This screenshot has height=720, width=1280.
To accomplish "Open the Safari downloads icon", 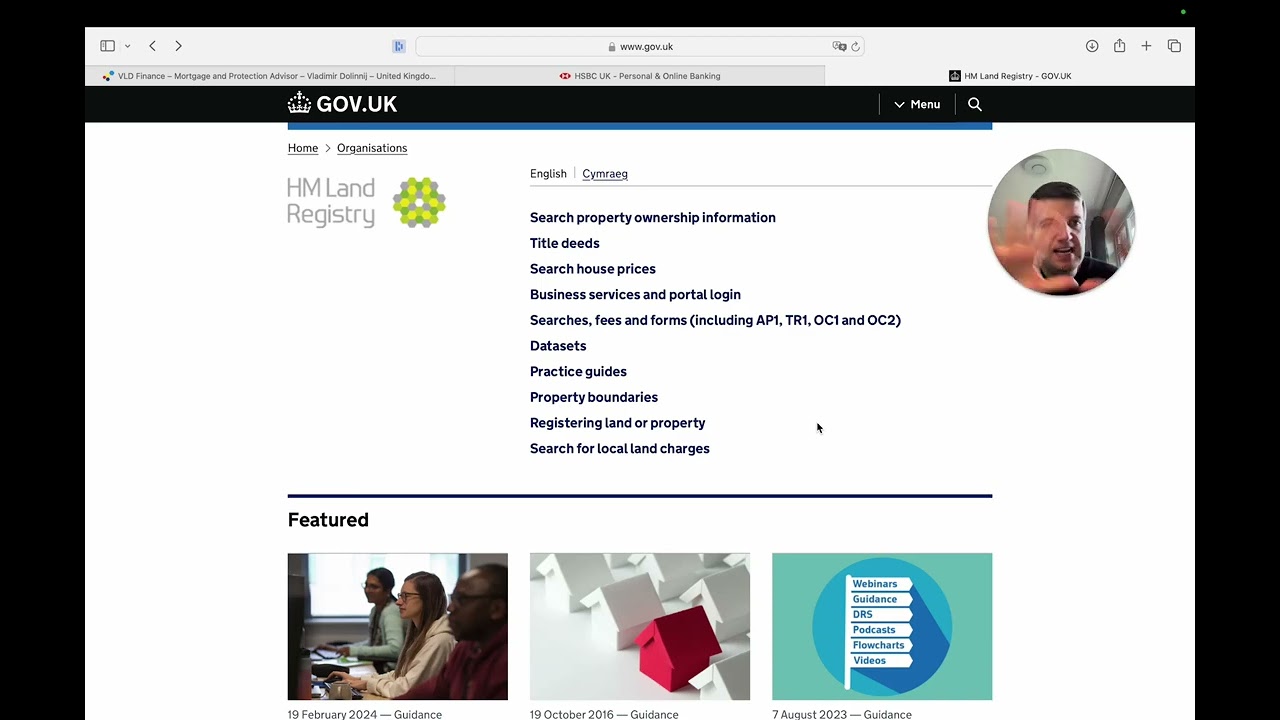I will click(1092, 46).
